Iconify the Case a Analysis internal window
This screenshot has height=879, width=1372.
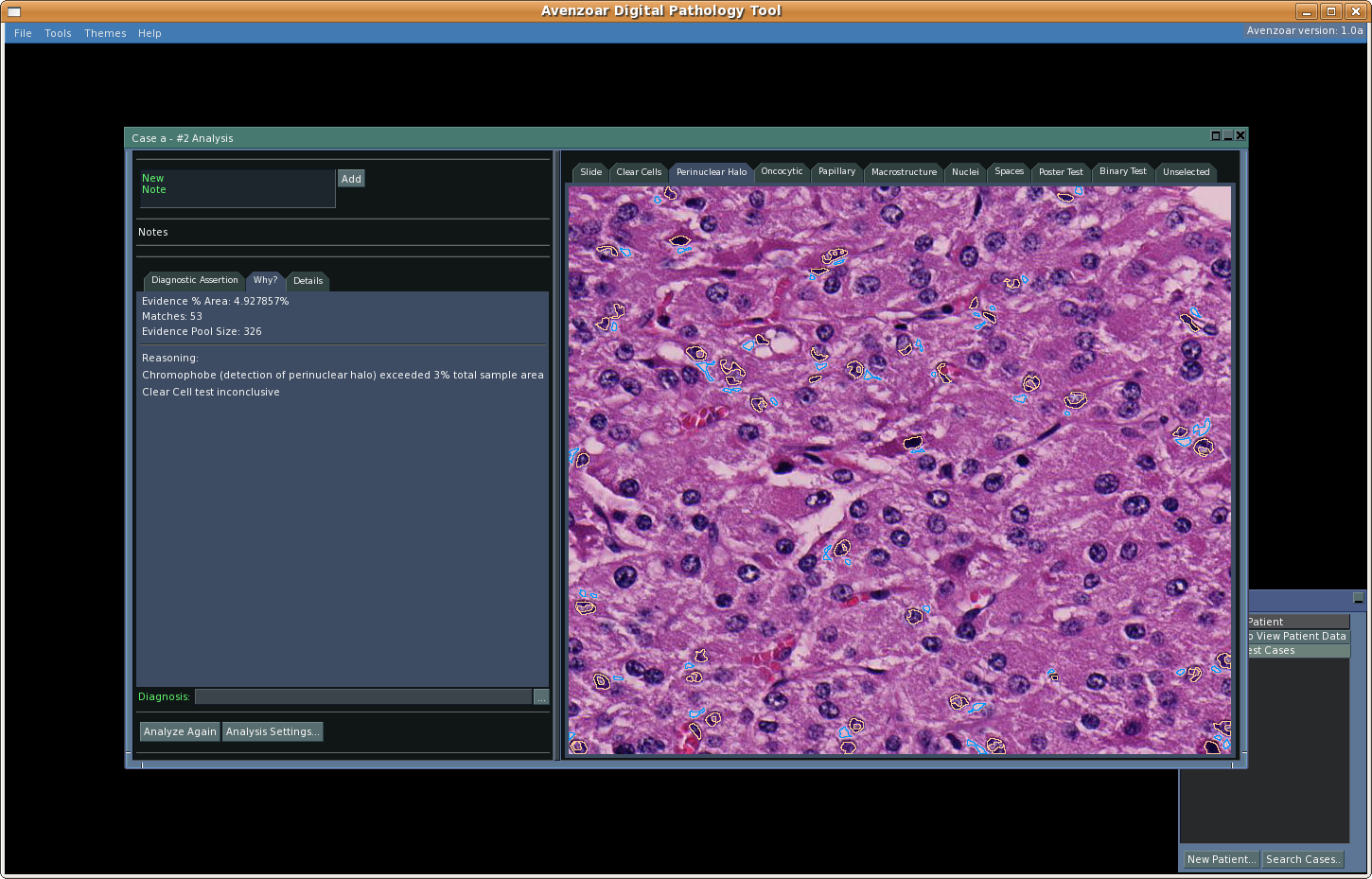coord(1228,136)
